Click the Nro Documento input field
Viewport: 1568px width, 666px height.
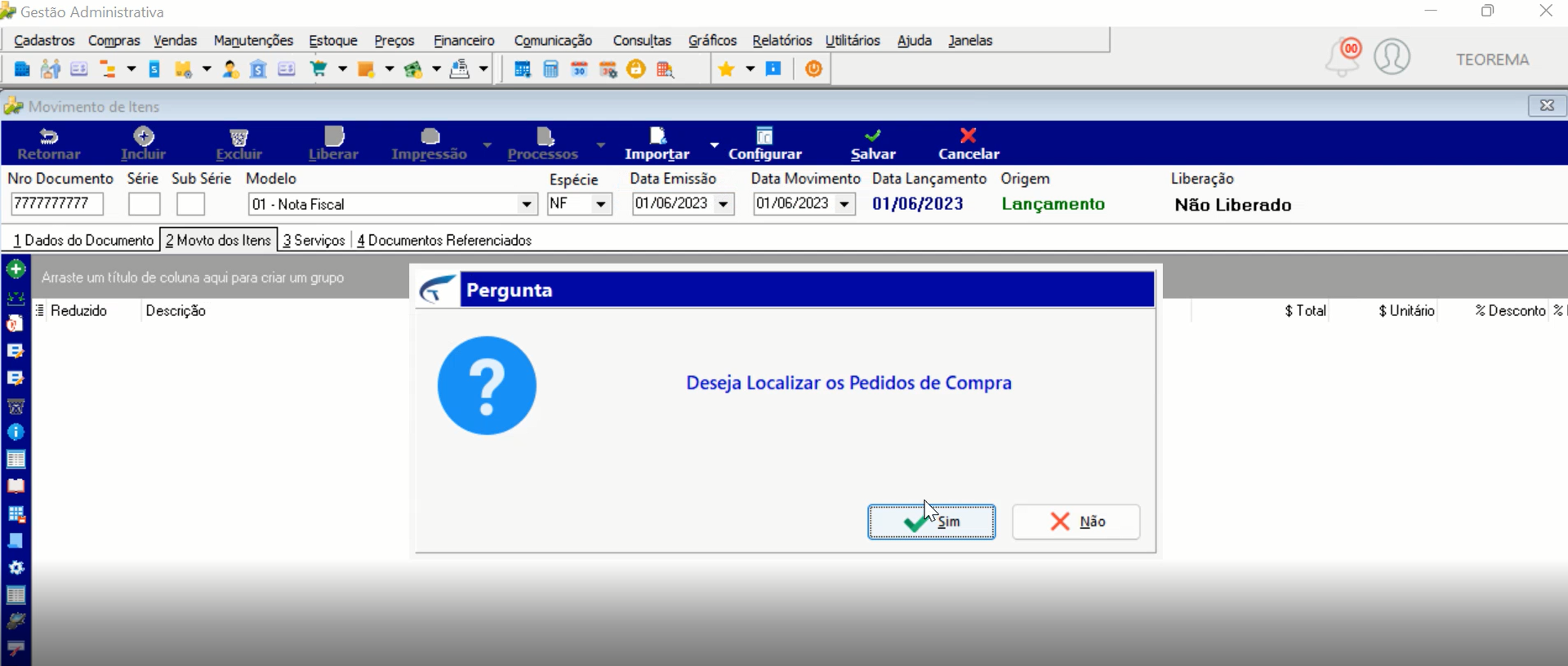(57, 204)
